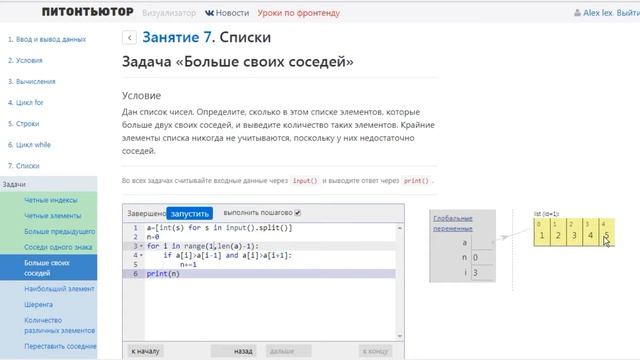Click code line 5 n+=1
The height and width of the screenshot is (360, 640).
pyautogui.click(x=188, y=264)
